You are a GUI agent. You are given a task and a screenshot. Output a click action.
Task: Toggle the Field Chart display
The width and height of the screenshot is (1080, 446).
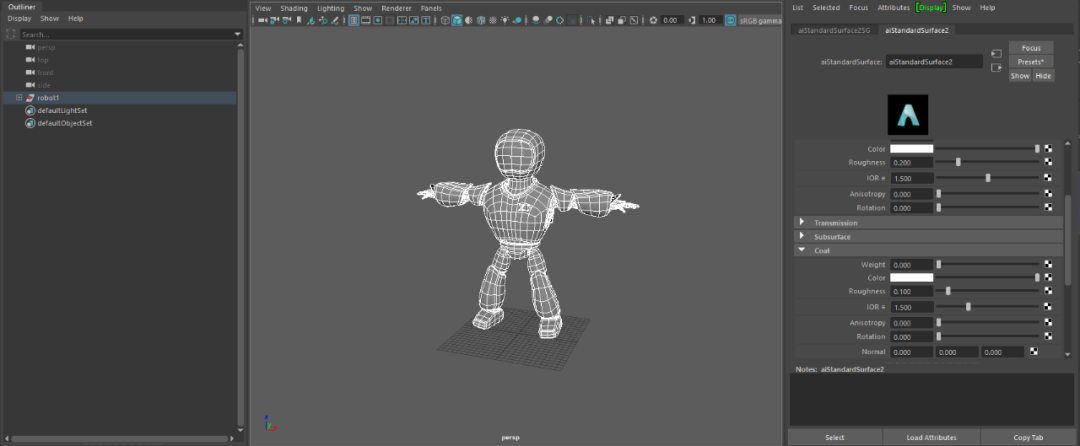point(402,21)
